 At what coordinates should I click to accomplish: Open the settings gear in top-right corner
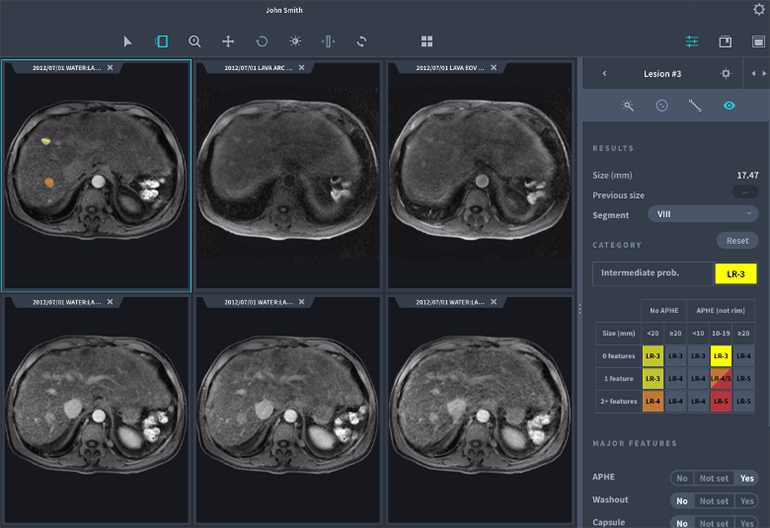[x=758, y=10]
